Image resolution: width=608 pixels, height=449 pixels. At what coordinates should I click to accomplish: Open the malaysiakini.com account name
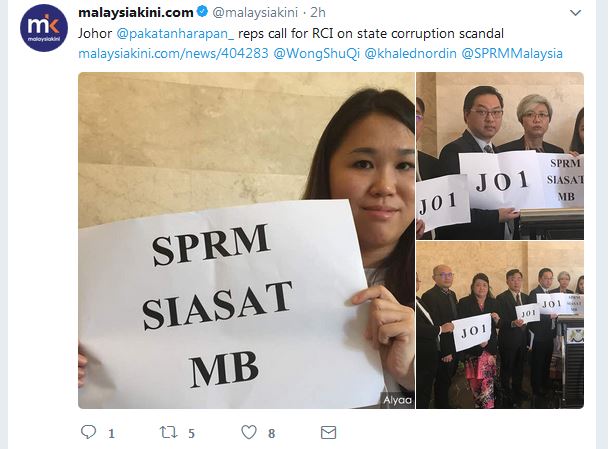[136, 12]
